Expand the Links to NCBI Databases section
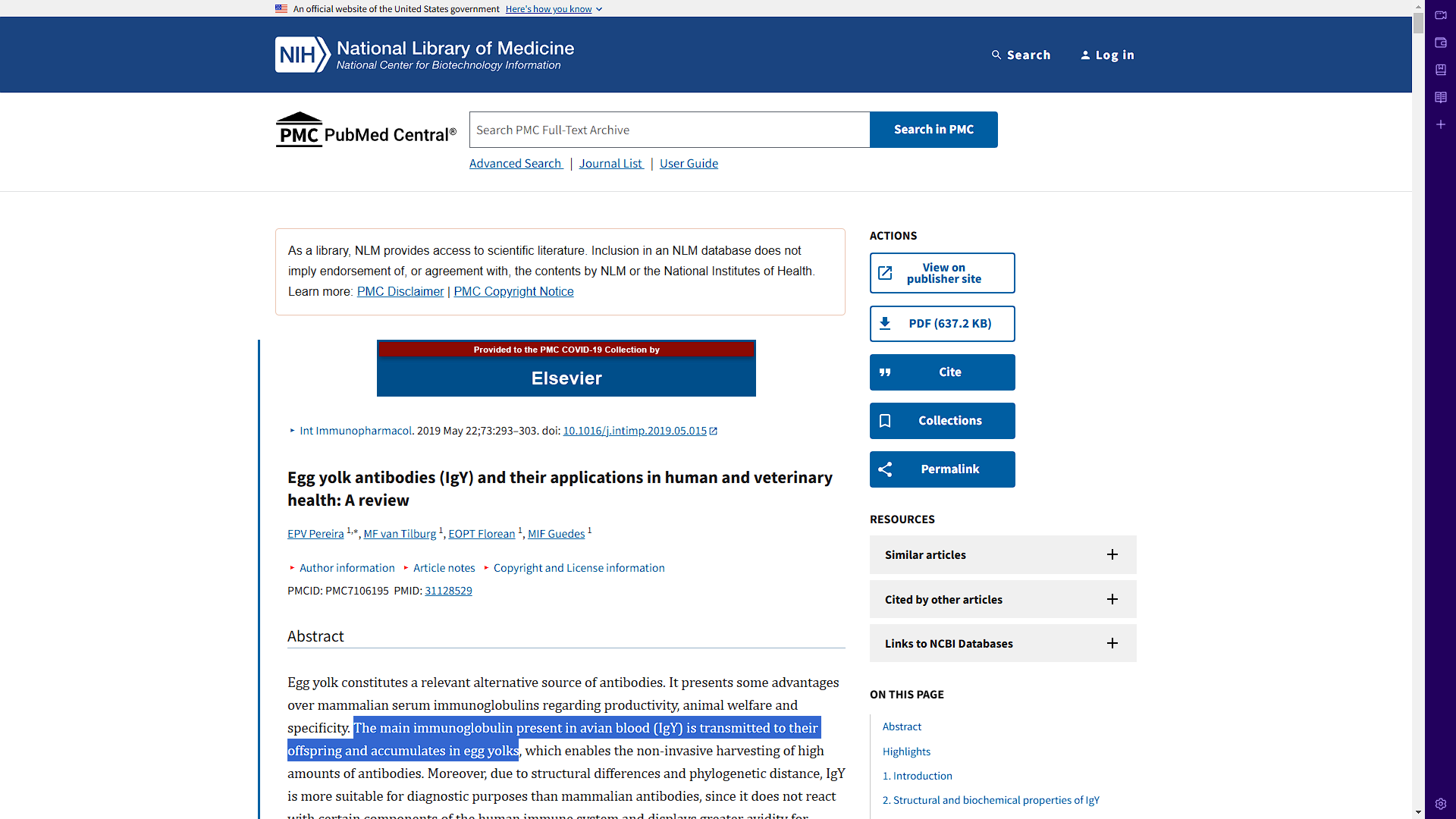This screenshot has width=1456, height=819. point(1112,643)
